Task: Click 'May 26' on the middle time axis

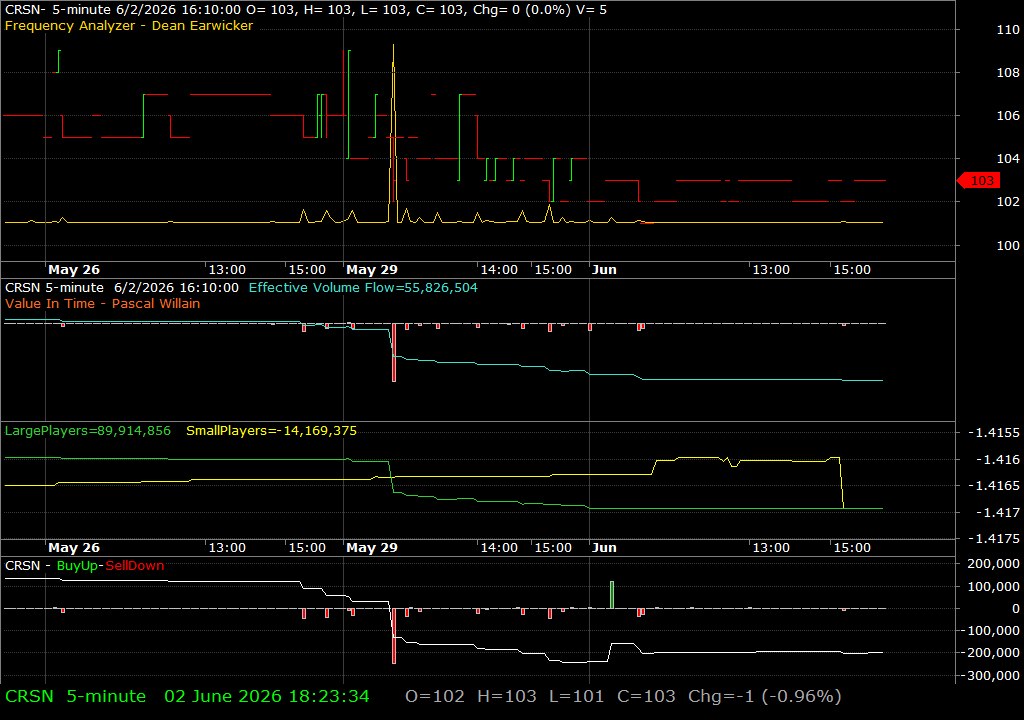Action: click(74, 548)
